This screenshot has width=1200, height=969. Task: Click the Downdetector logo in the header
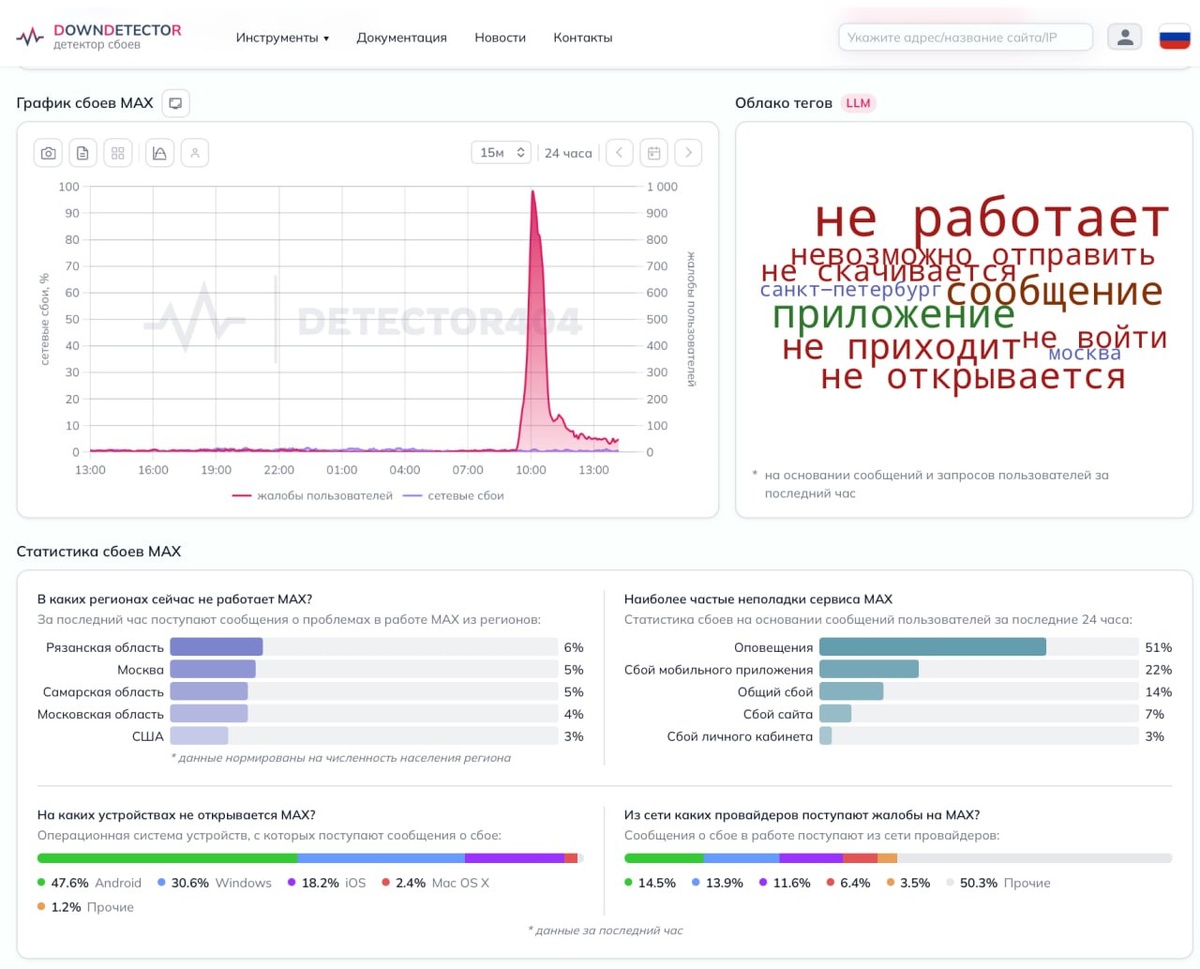[98, 37]
